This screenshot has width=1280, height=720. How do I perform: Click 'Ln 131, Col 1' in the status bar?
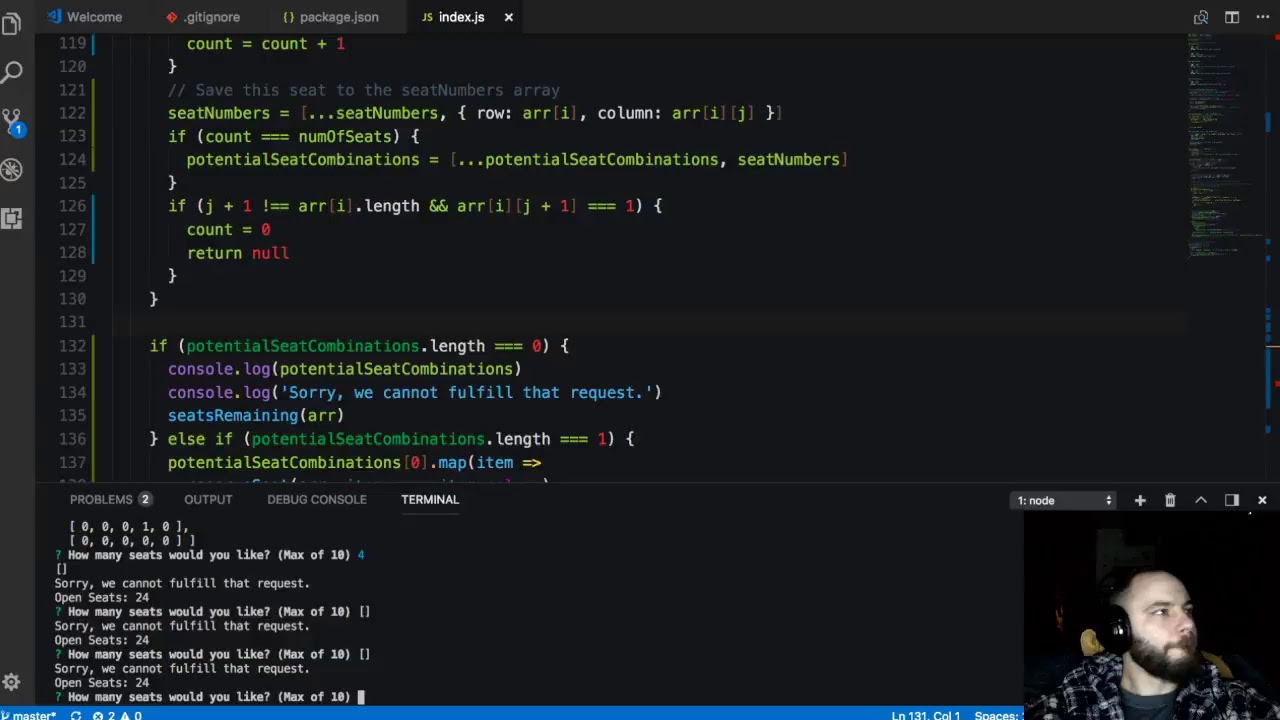(926, 714)
